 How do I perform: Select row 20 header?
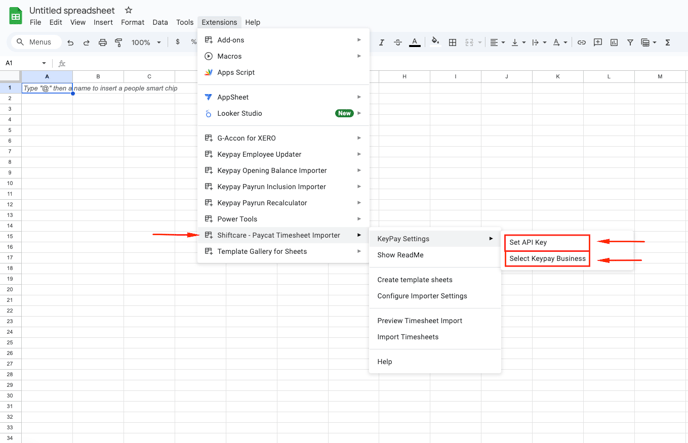tap(10, 289)
